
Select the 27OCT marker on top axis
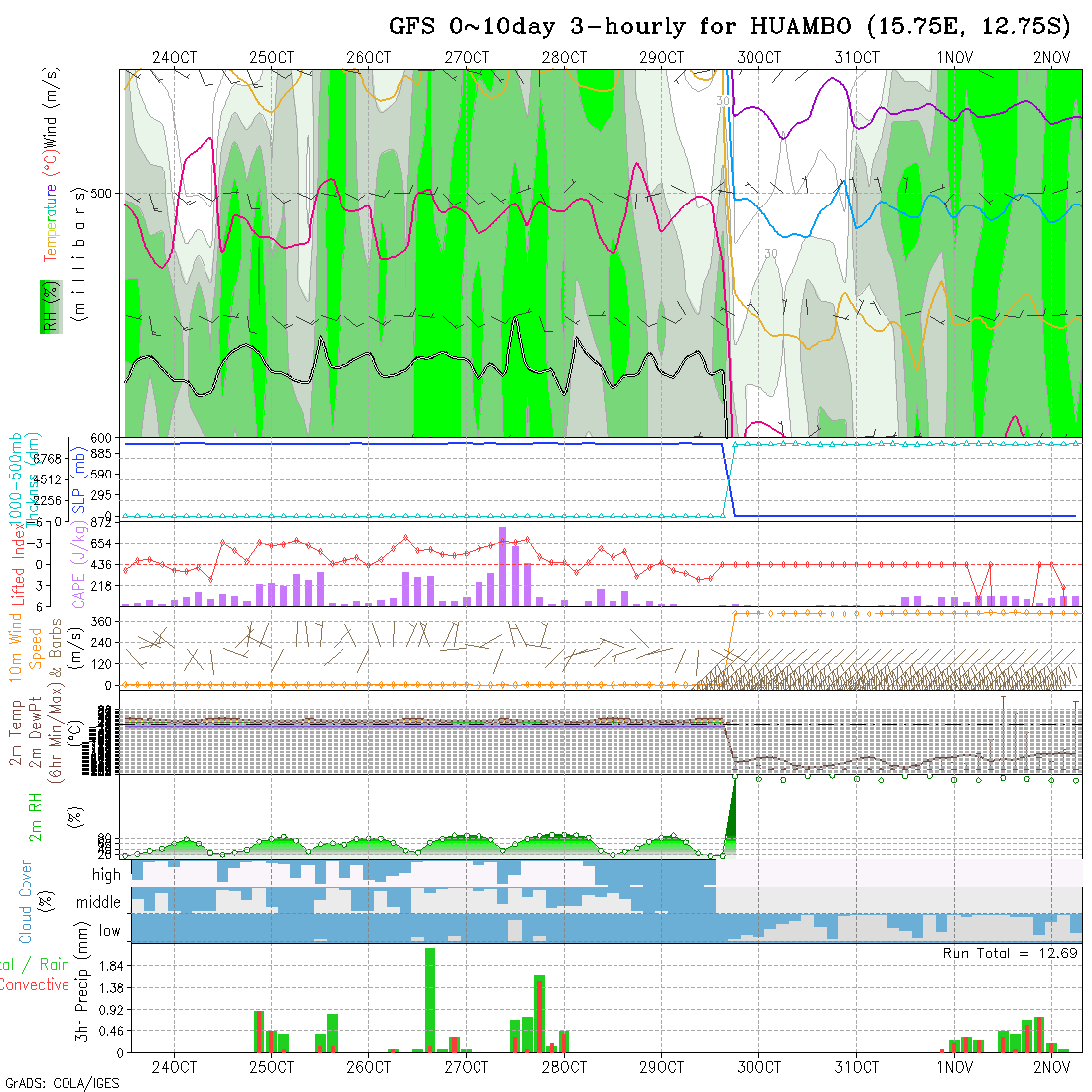coord(466,57)
